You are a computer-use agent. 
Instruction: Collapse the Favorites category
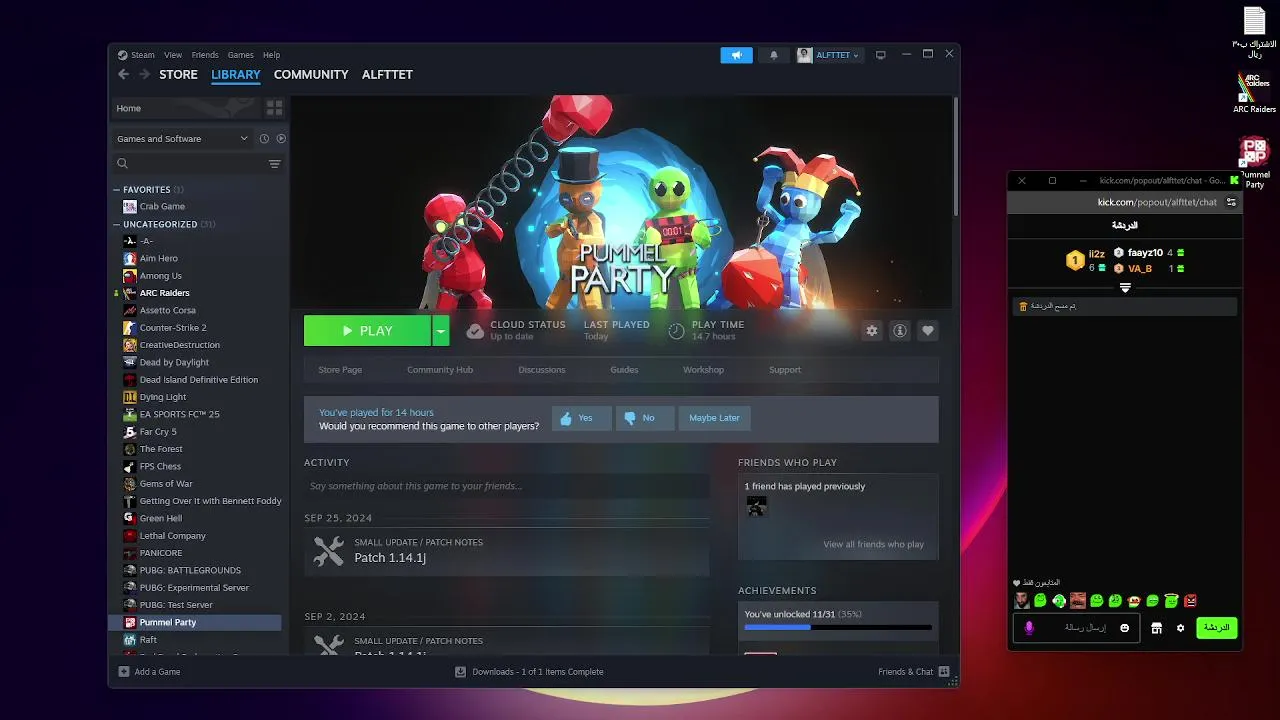click(x=116, y=190)
